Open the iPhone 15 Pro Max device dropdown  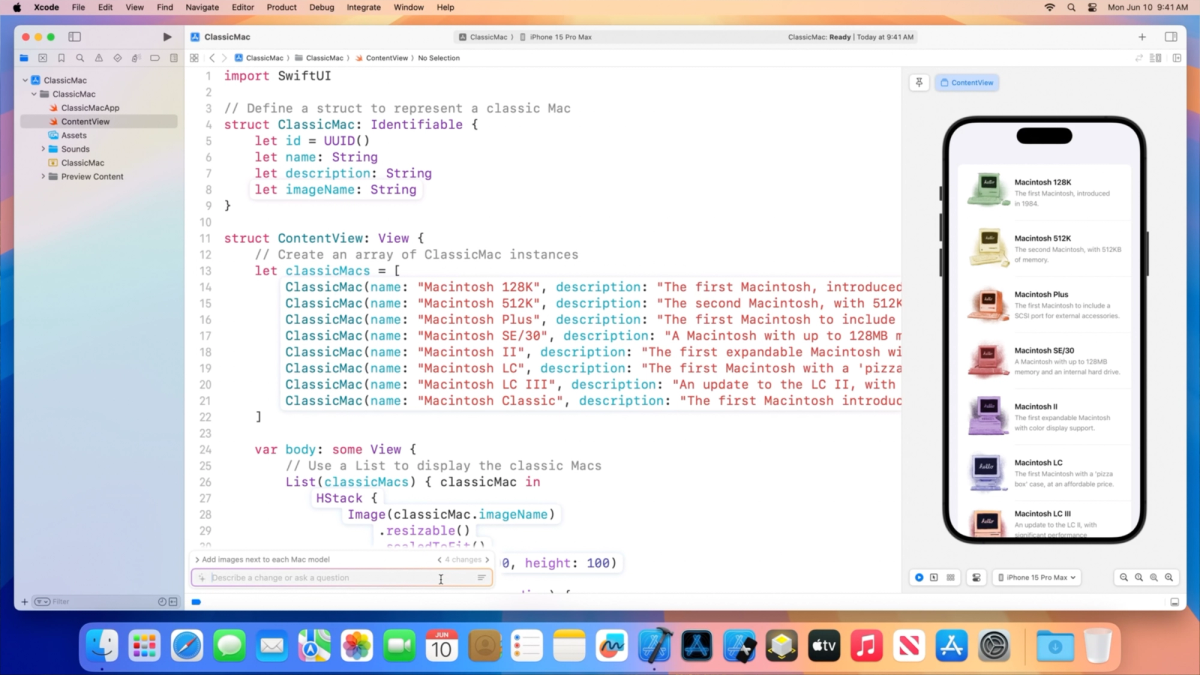point(1037,577)
